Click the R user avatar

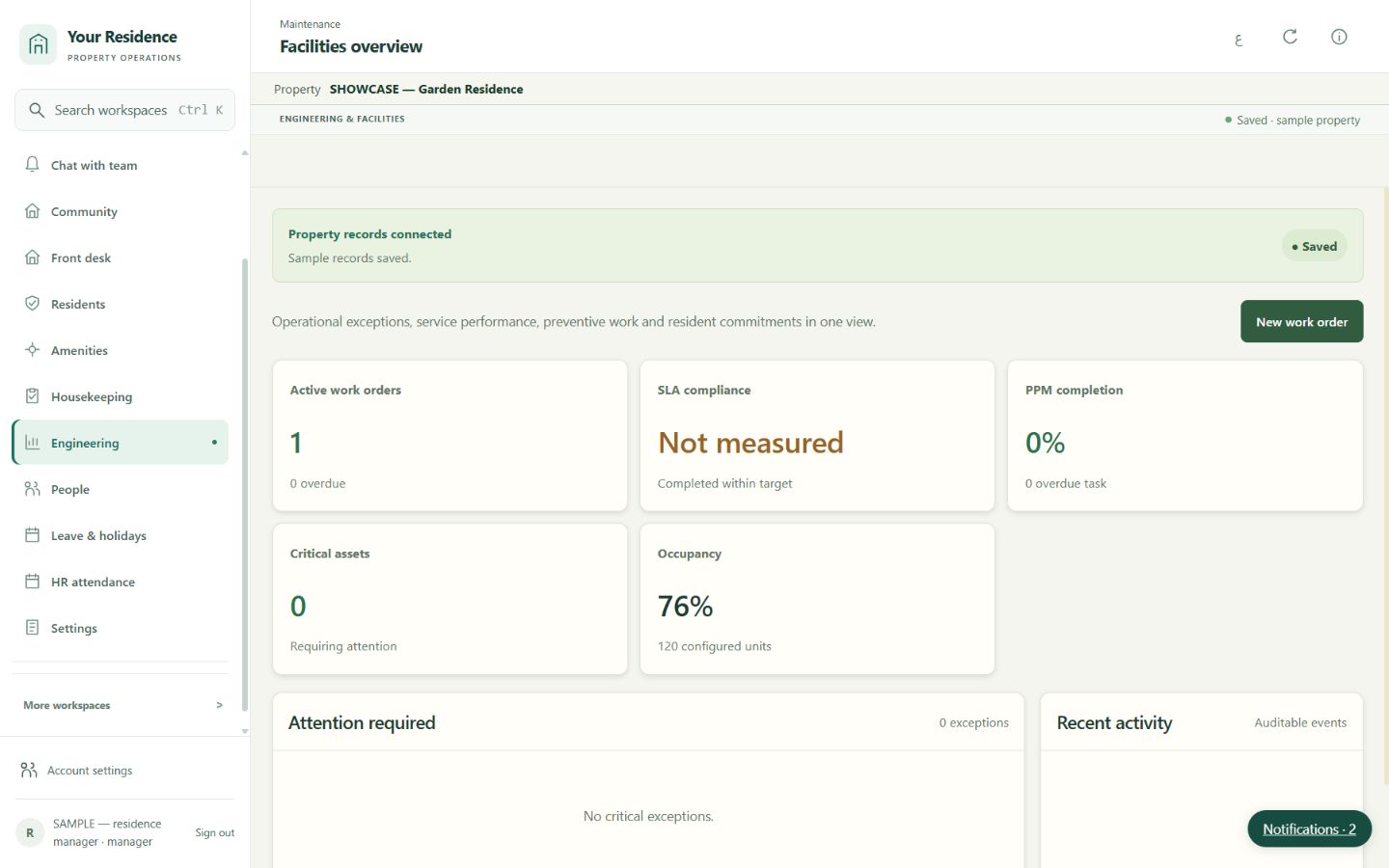tap(30, 832)
